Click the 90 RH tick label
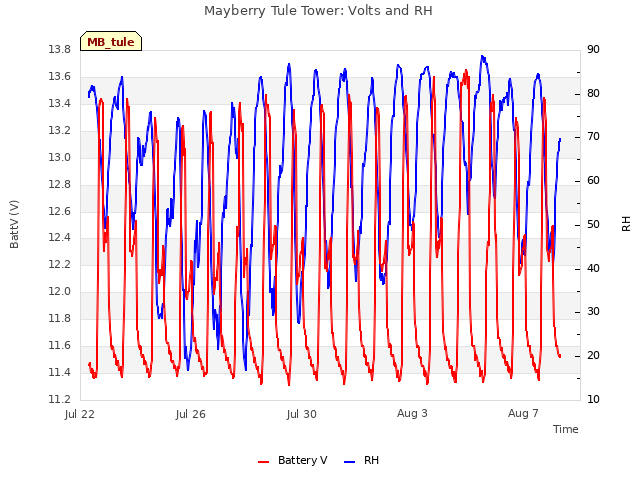The width and height of the screenshot is (640, 480). click(x=593, y=50)
